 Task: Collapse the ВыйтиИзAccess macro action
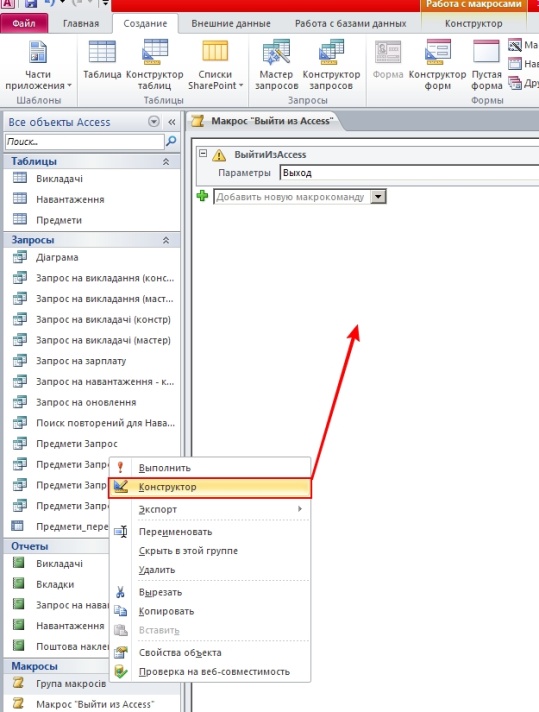[203, 153]
